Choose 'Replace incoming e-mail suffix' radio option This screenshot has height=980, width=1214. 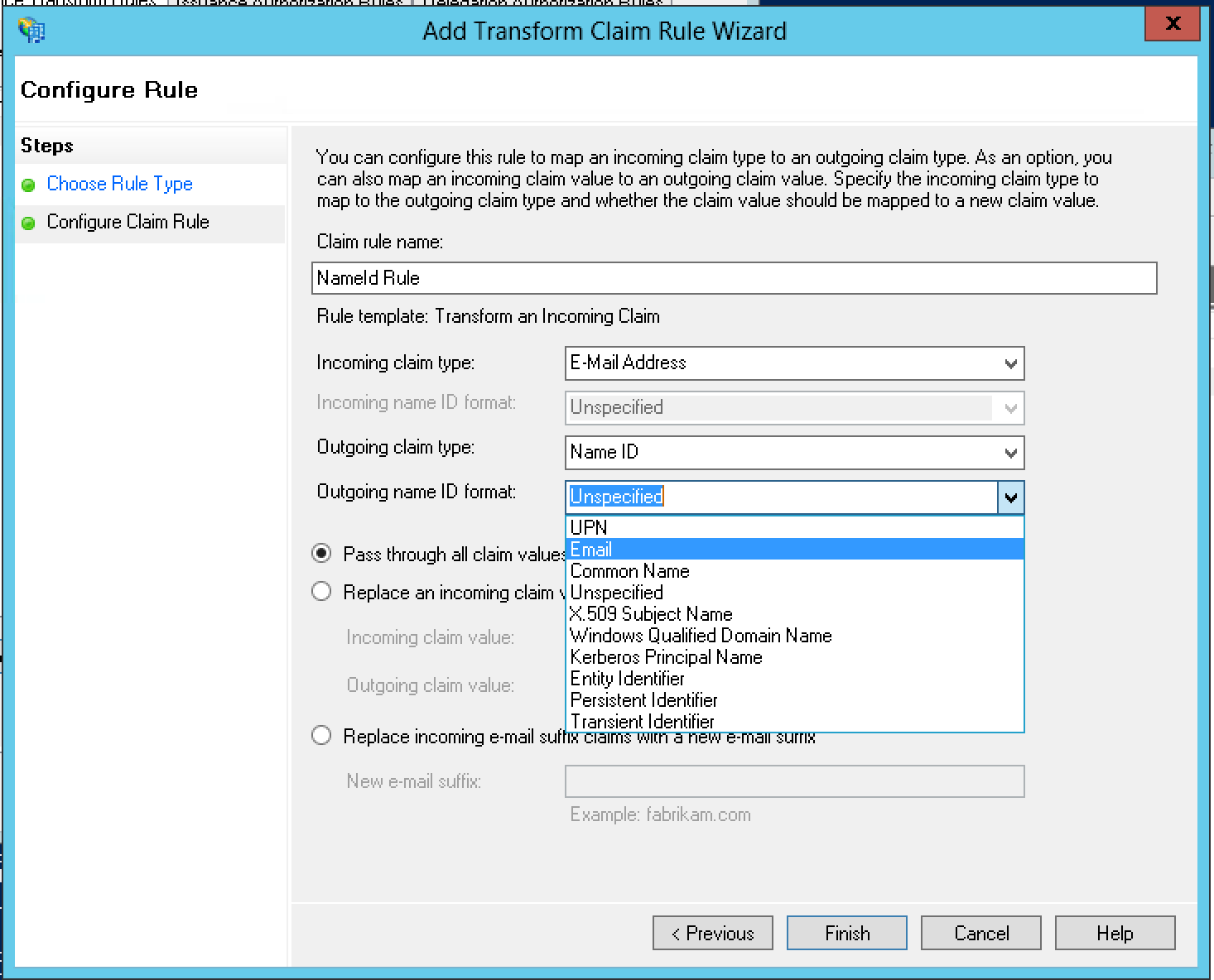(x=322, y=736)
